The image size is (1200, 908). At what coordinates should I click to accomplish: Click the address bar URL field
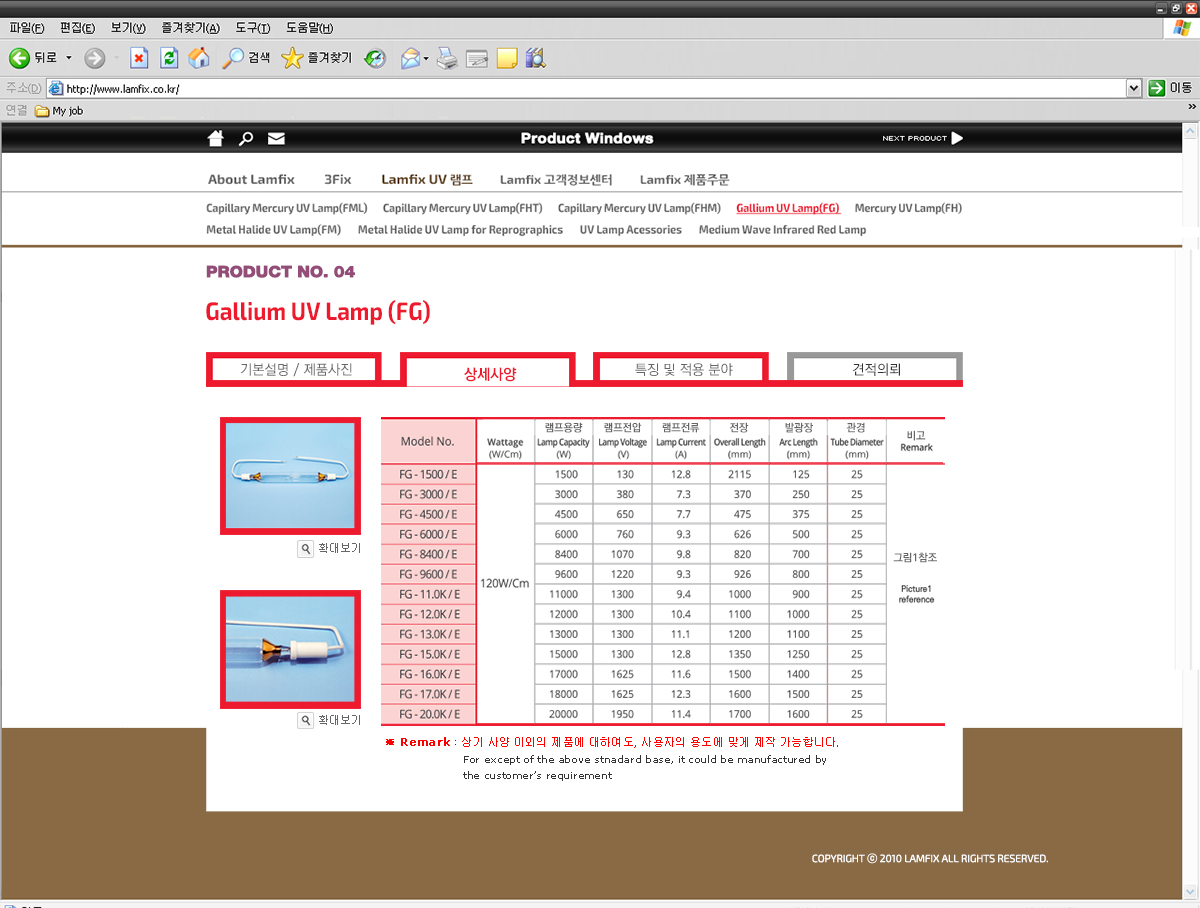(x=590, y=88)
